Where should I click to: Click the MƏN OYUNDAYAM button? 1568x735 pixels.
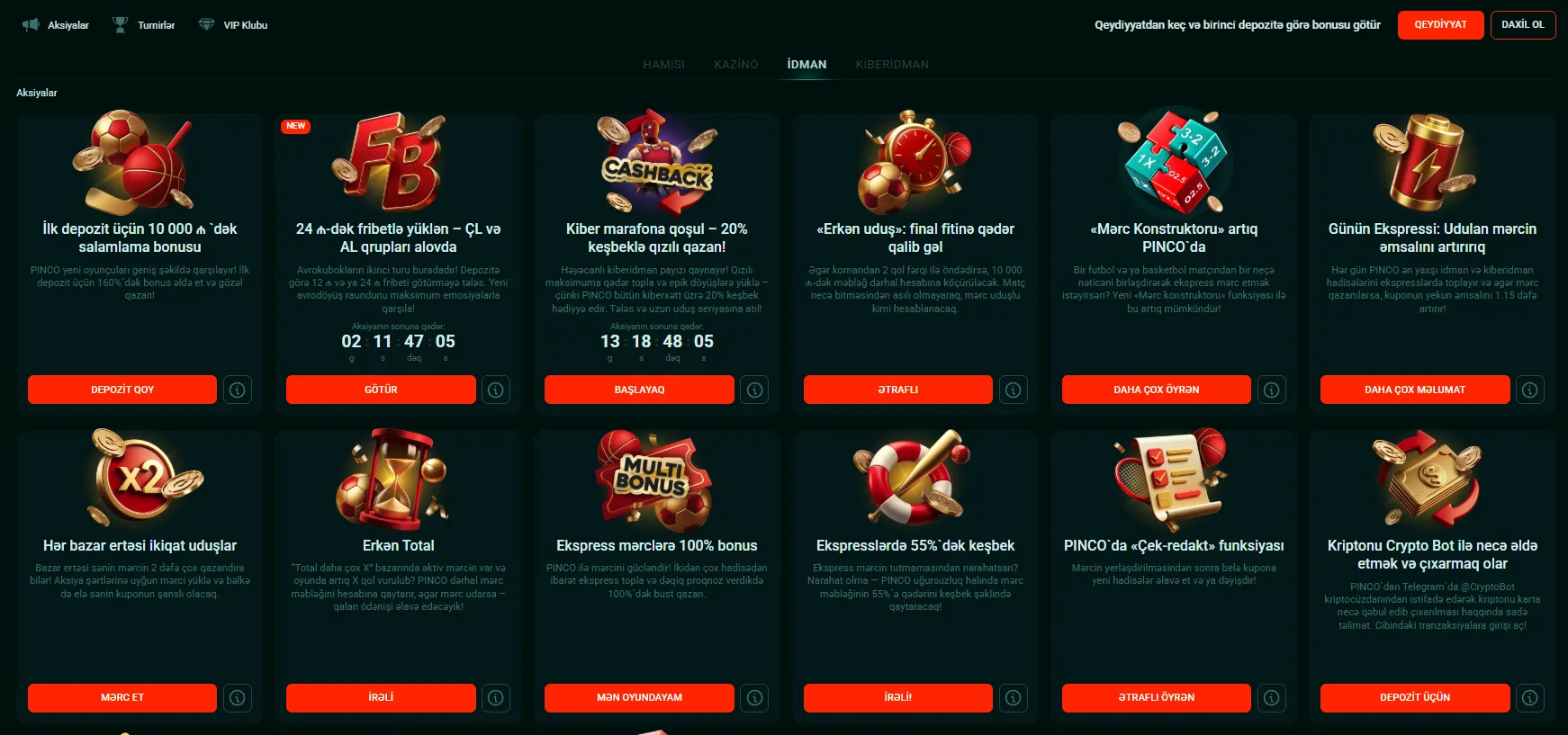(639, 697)
